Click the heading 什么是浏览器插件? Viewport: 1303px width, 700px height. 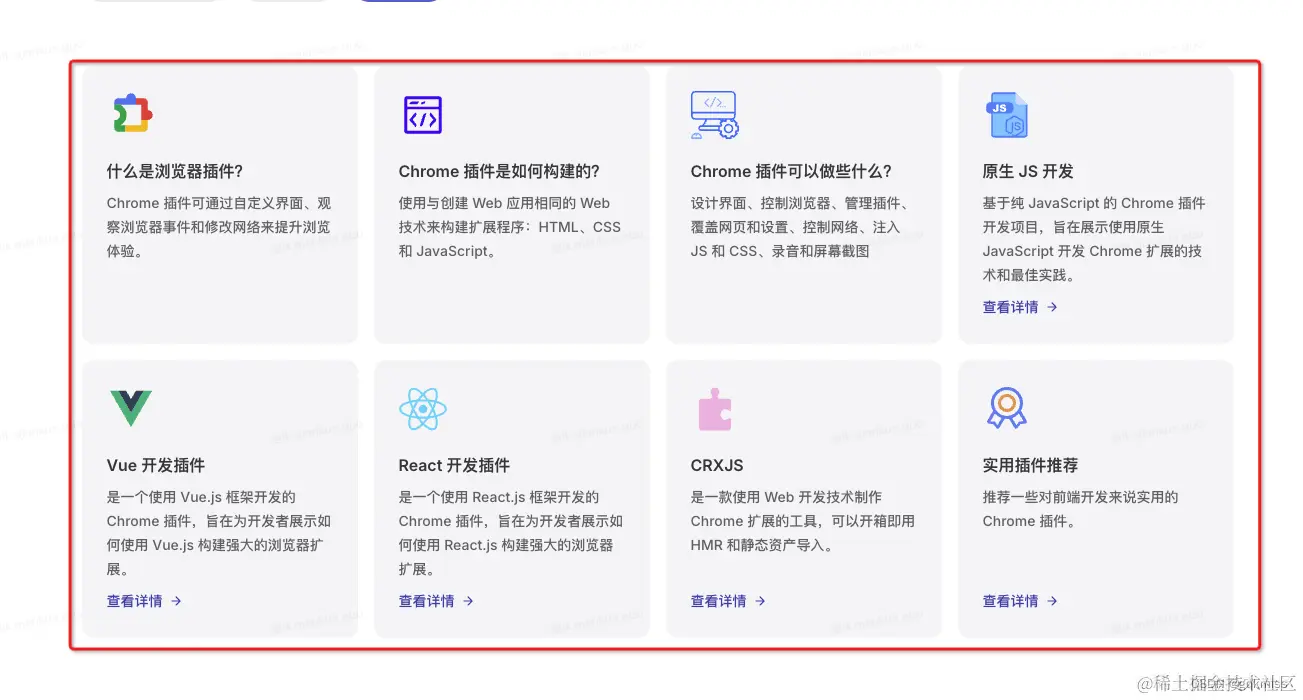175,171
